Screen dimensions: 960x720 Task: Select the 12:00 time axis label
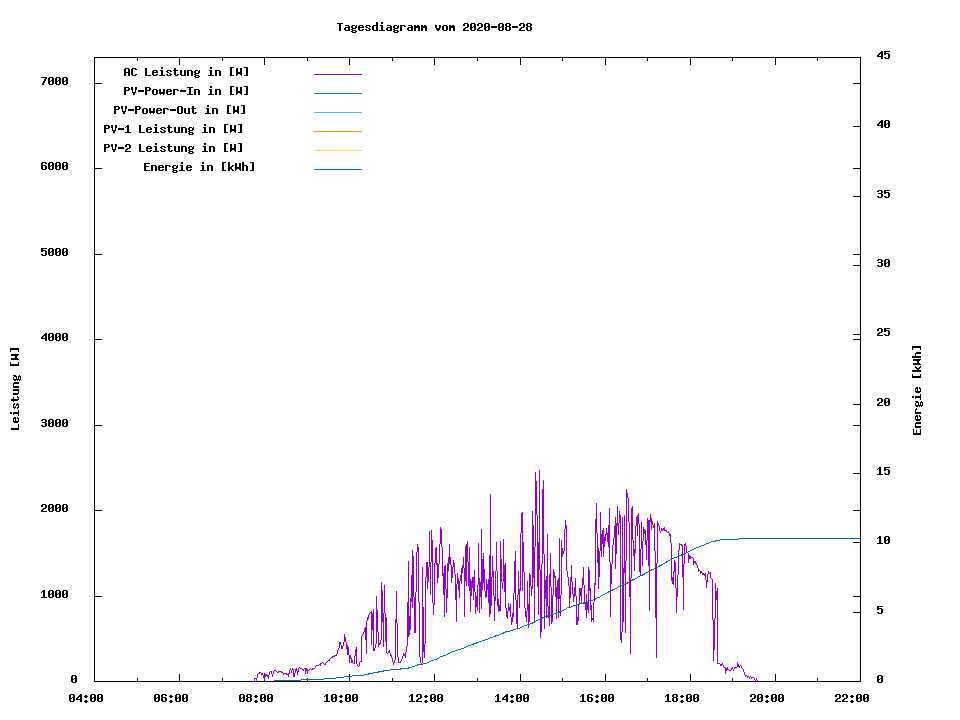tap(426, 698)
